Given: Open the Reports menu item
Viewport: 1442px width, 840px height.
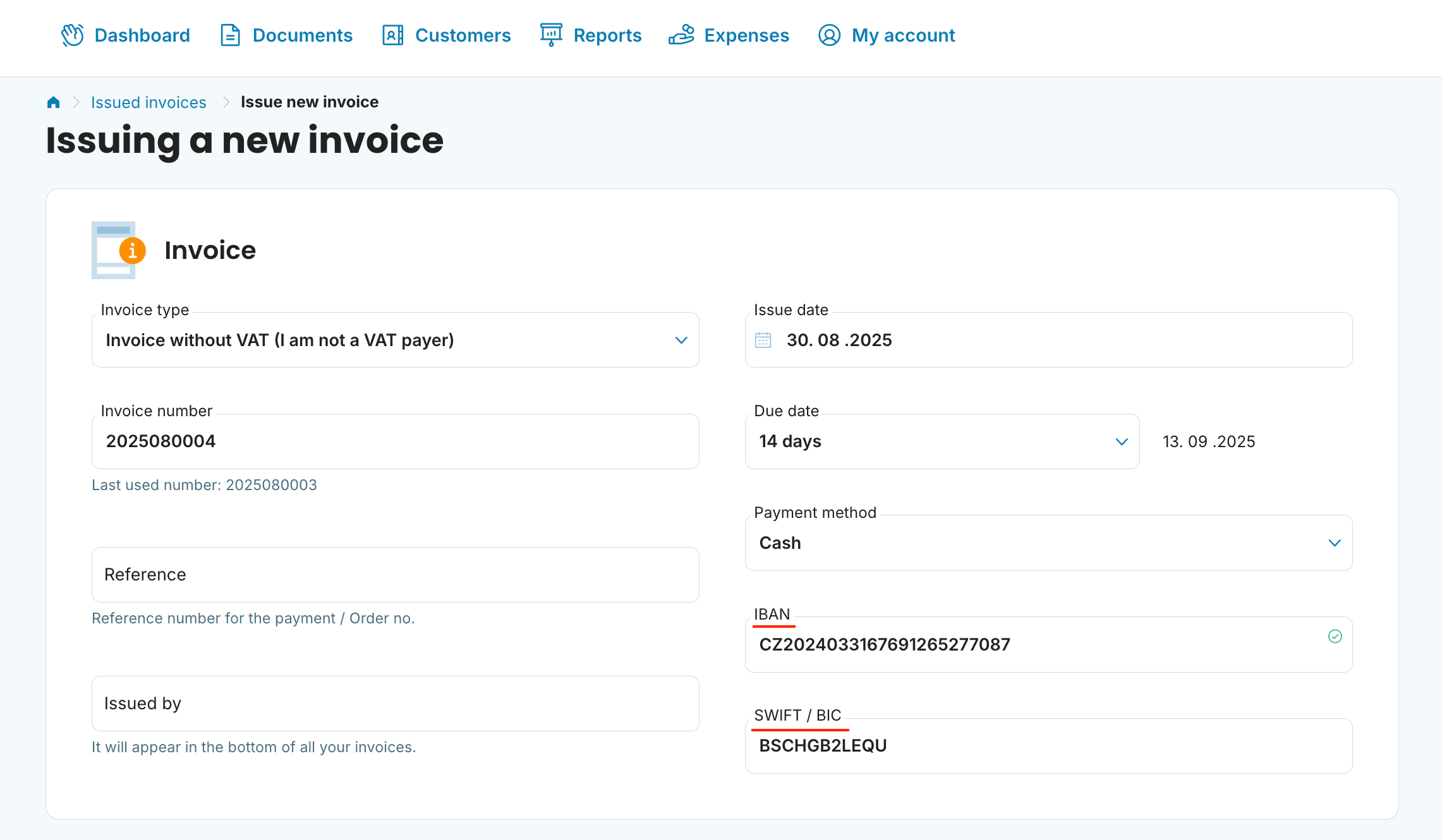Looking at the screenshot, I should click(607, 35).
